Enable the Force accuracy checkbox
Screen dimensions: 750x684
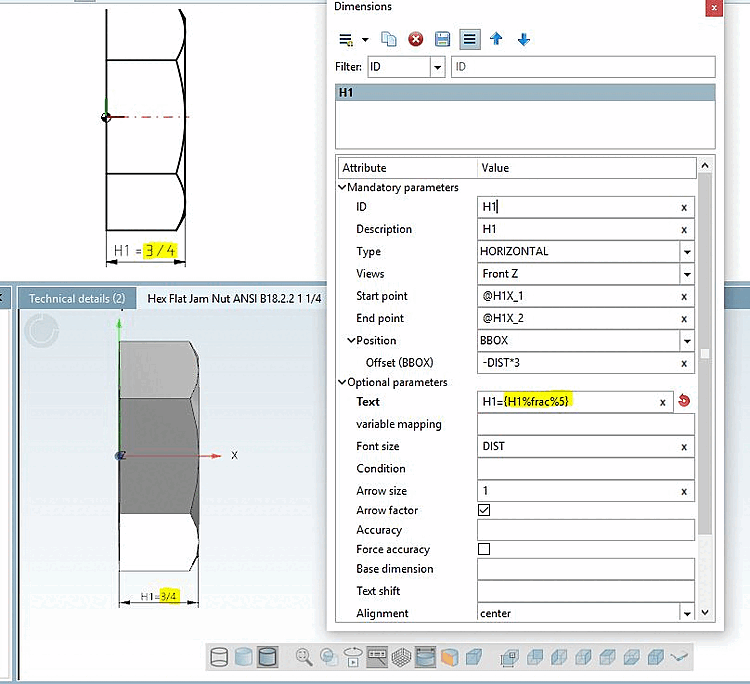(485, 549)
